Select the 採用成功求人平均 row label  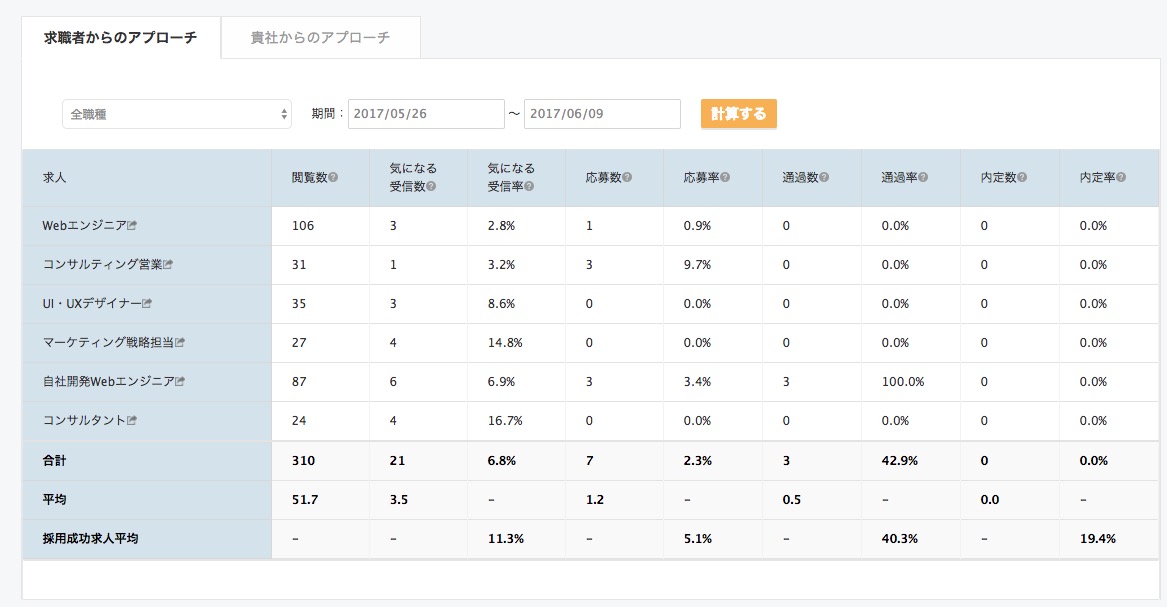tap(90, 539)
